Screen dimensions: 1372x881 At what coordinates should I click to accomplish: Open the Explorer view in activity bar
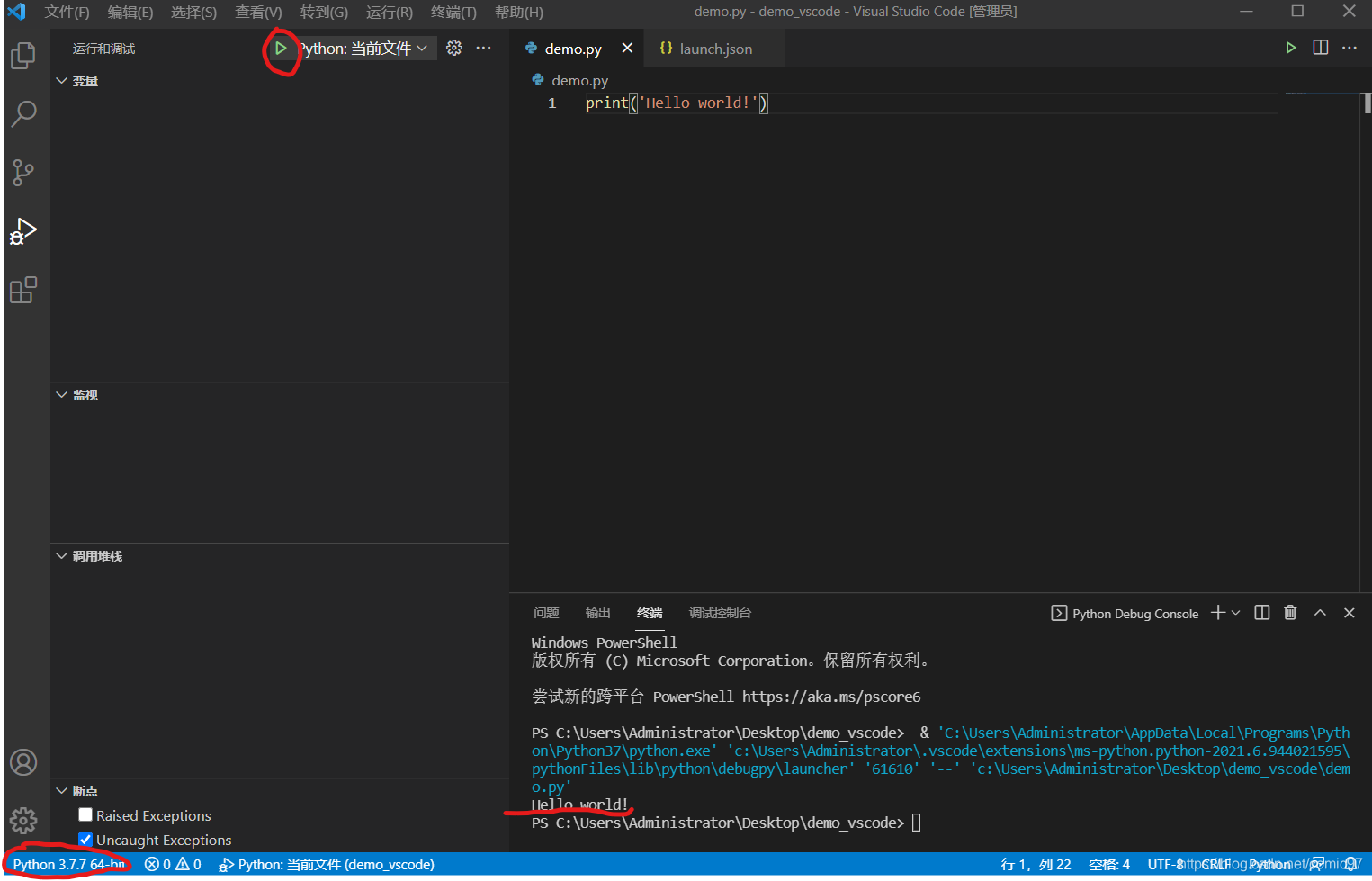23,56
